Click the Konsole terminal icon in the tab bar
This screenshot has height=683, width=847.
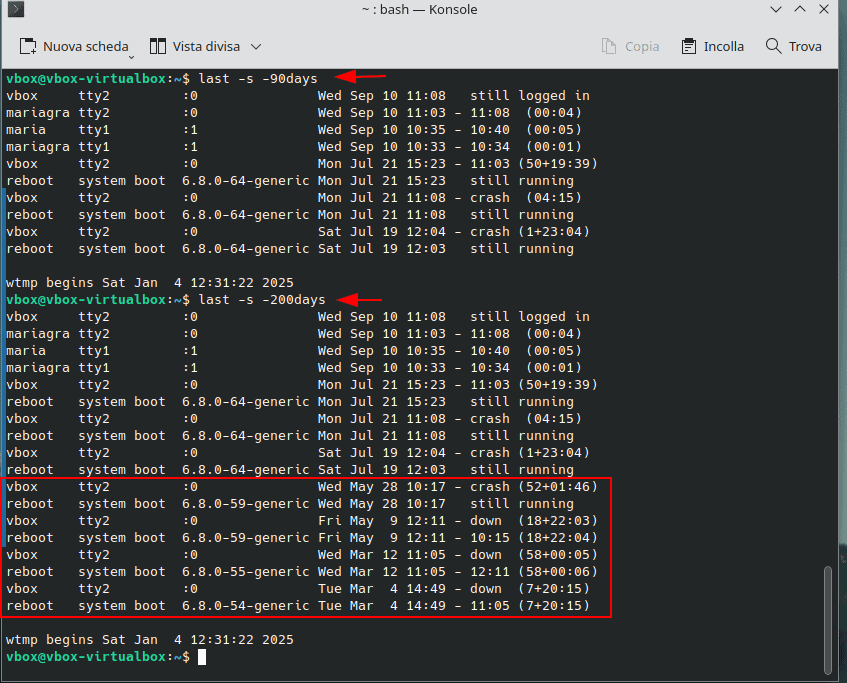coord(14,9)
